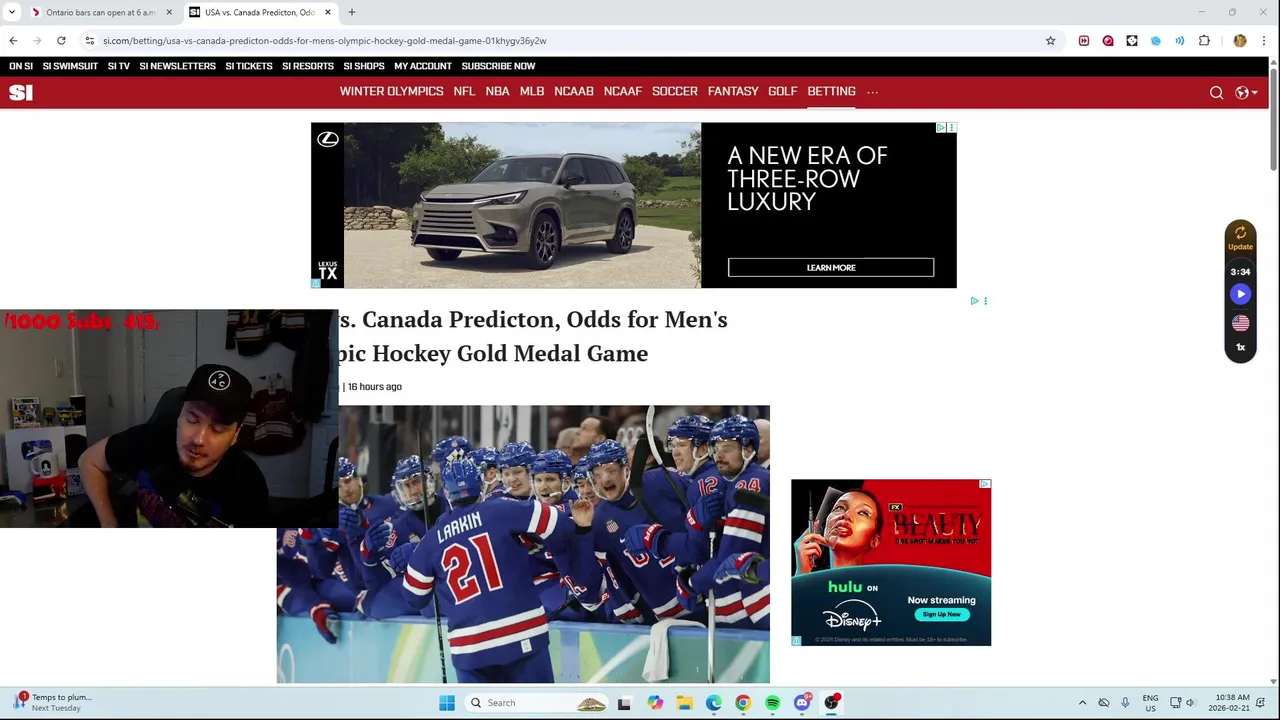The image size is (1280, 720).
Task: Open the Soccer section
Action: tap(675, 91)
